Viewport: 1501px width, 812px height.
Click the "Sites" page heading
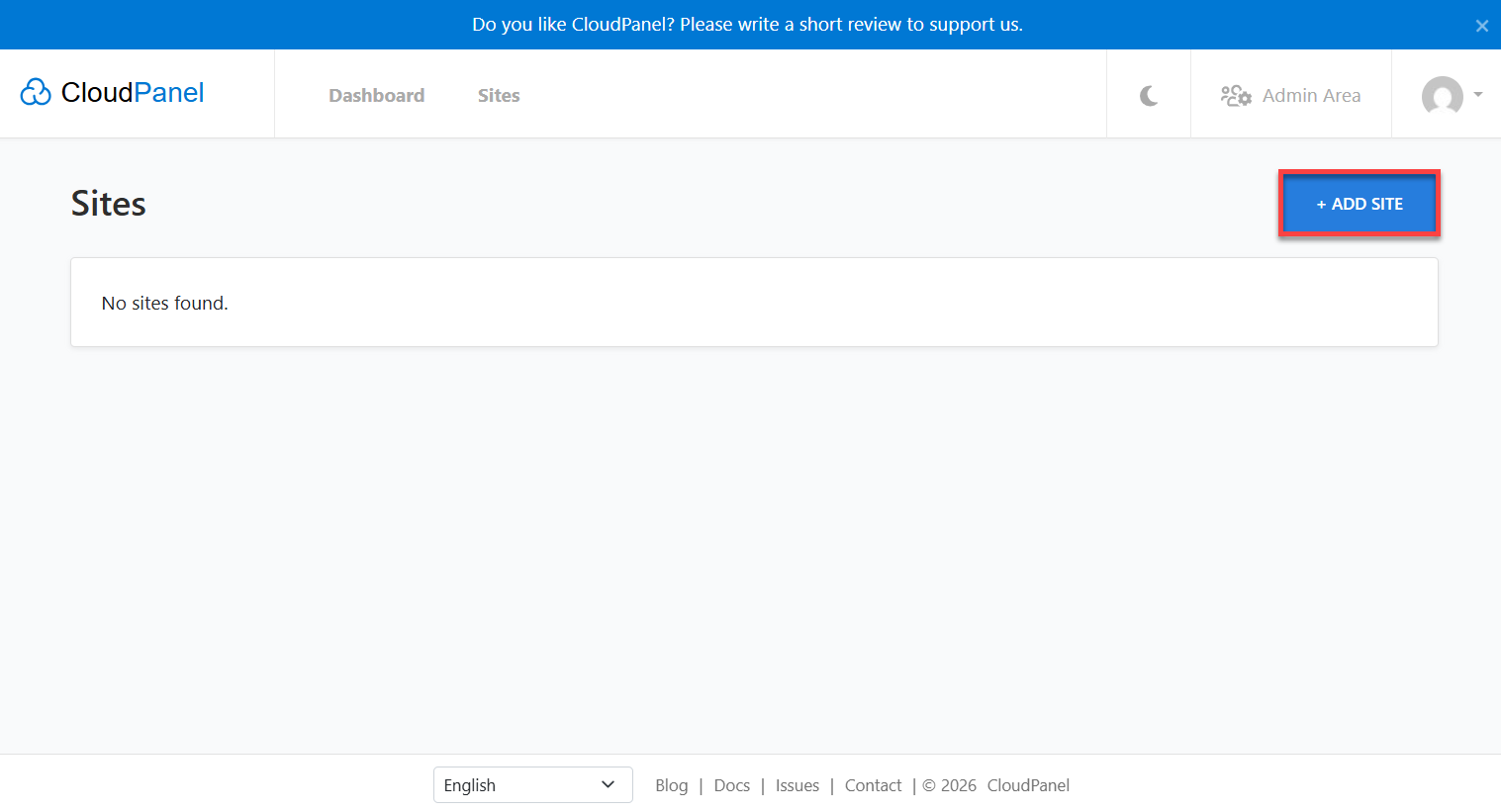point(109,204)
